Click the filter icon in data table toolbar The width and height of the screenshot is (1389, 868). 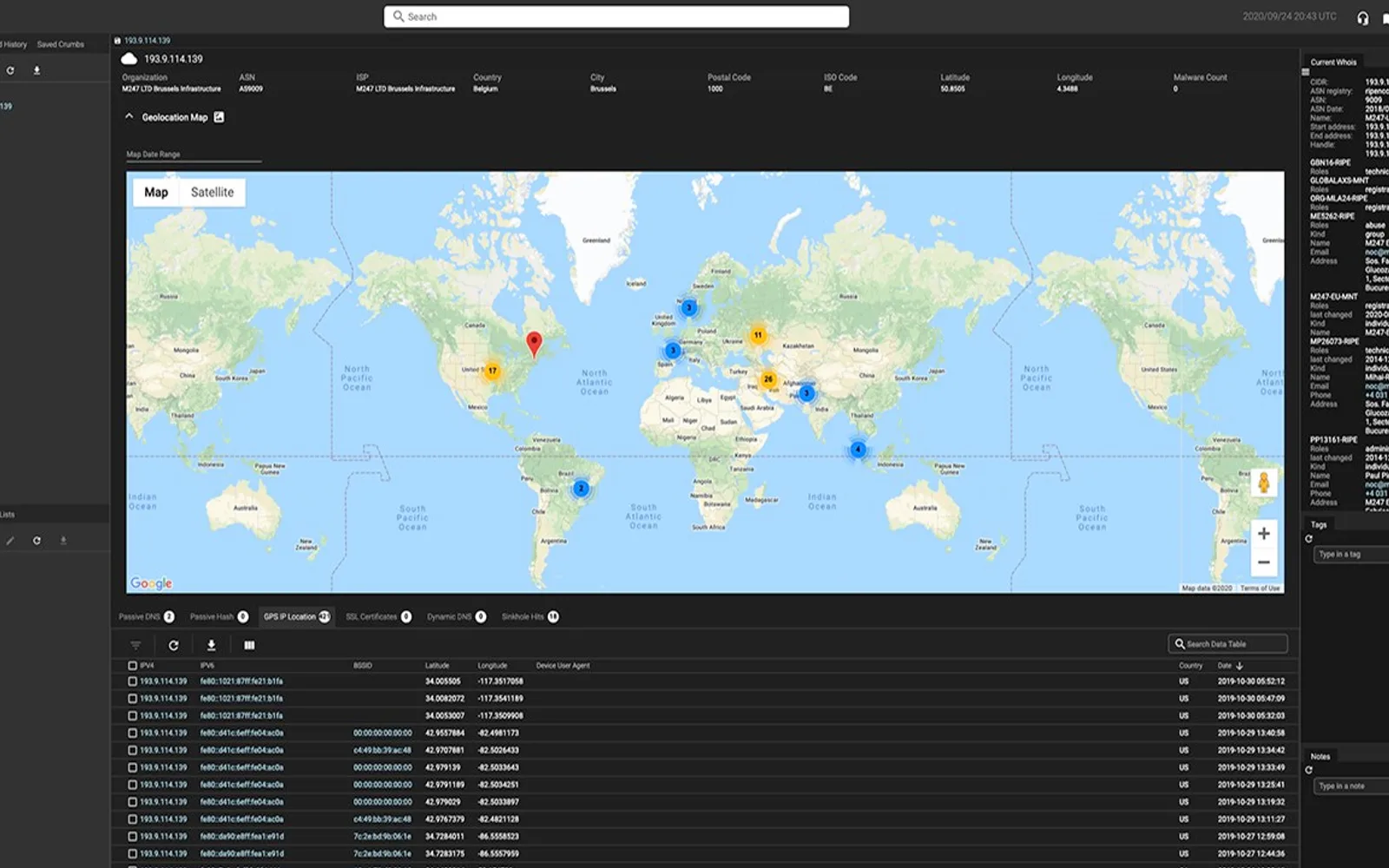click(135, 646)
